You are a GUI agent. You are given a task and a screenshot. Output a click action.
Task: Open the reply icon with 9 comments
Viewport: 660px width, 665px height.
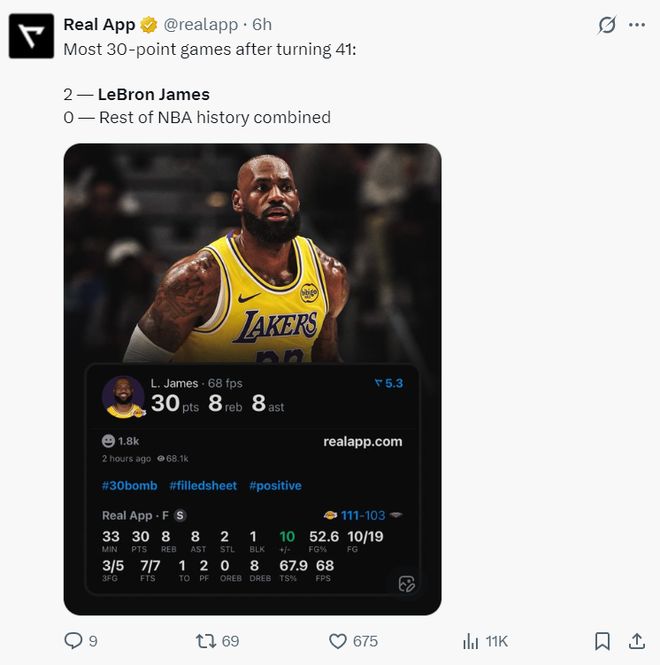[73, 641]
